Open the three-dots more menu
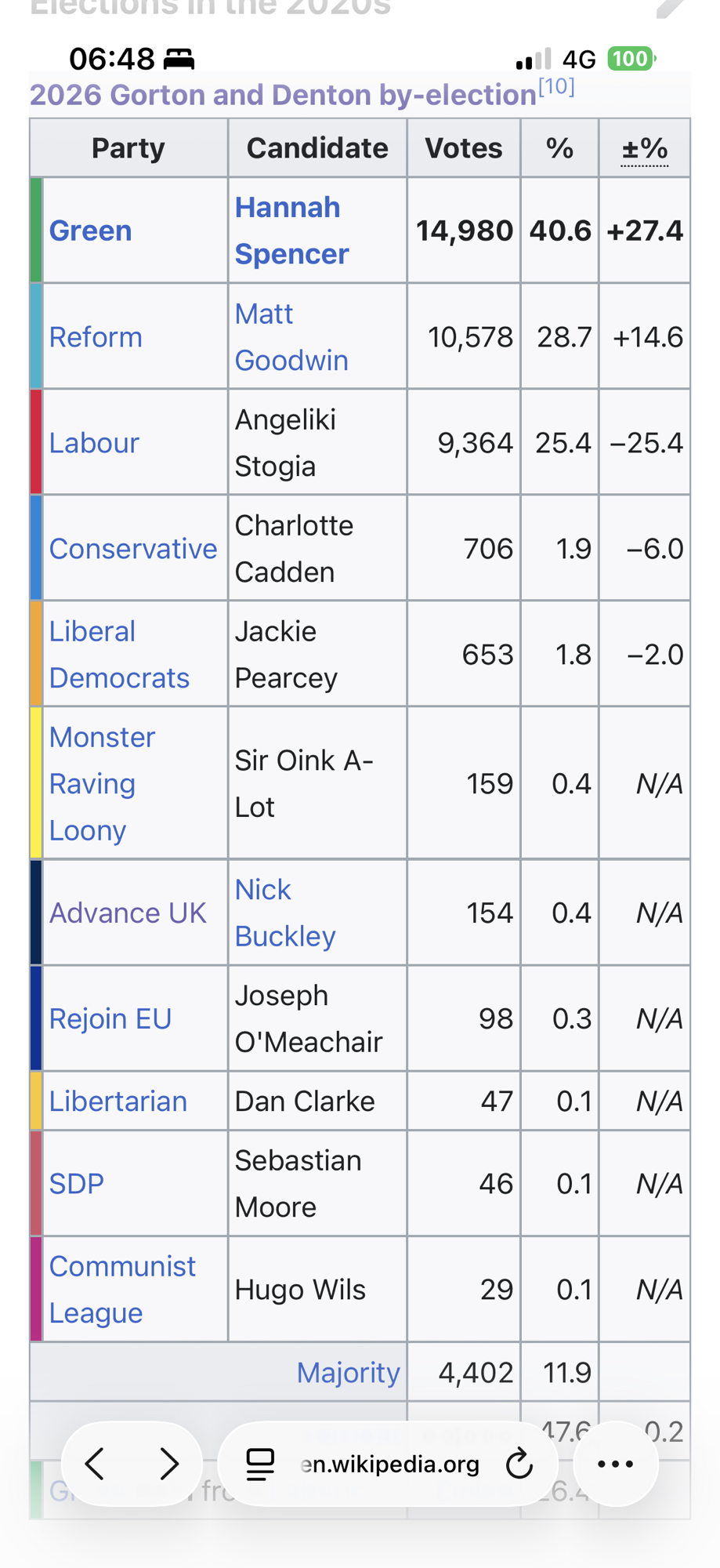 616,1464
